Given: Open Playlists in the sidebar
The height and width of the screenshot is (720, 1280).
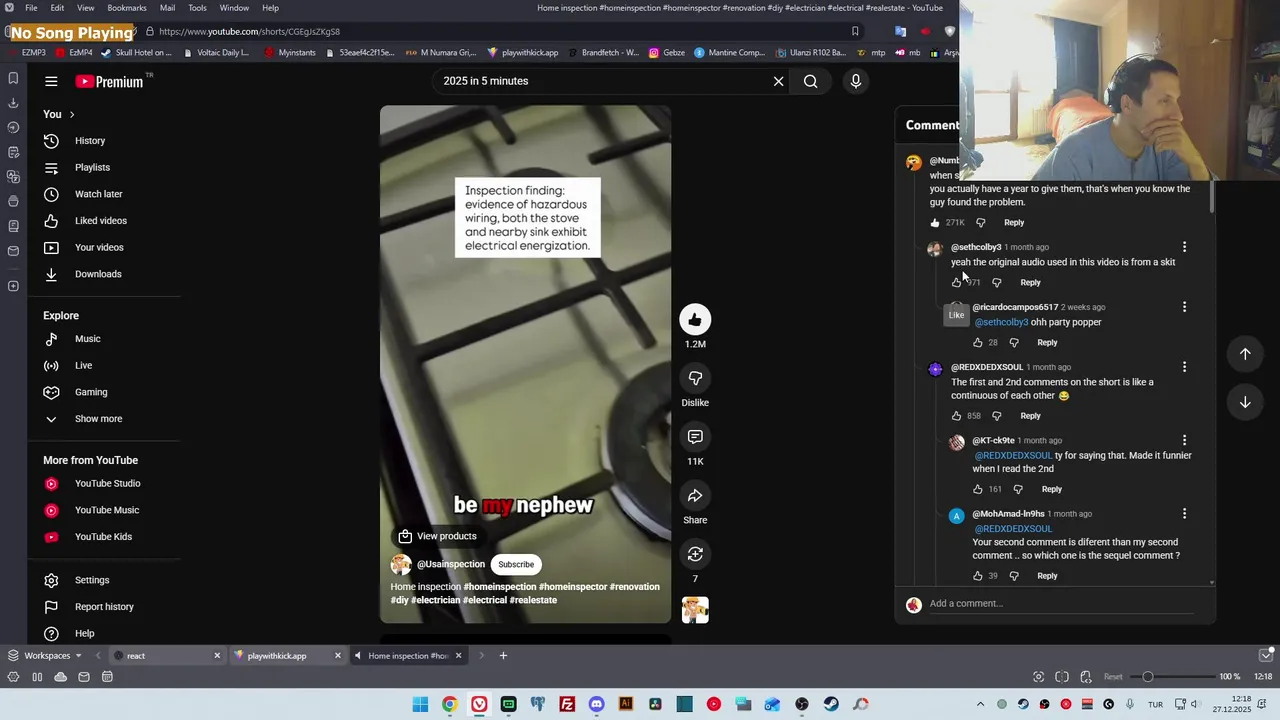Looking at the screenshot, I should [92, 168].
